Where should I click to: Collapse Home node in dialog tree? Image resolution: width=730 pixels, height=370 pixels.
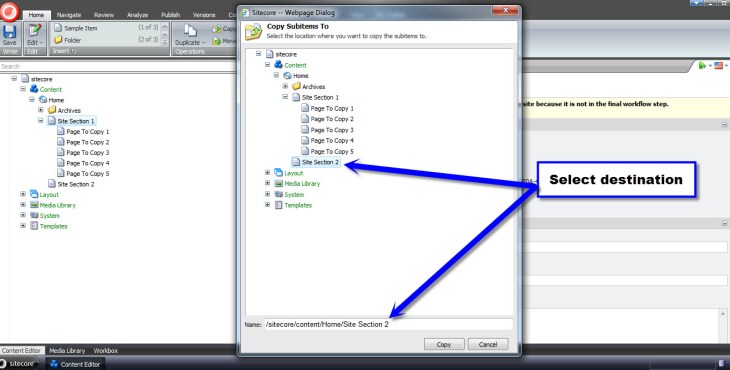(277, 75)
